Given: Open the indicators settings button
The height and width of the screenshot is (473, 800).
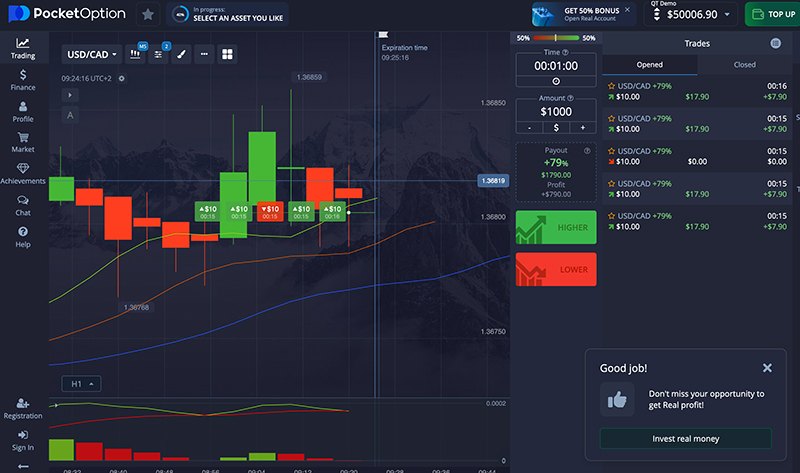Looking at the screenshot, I should coord(158,54).
